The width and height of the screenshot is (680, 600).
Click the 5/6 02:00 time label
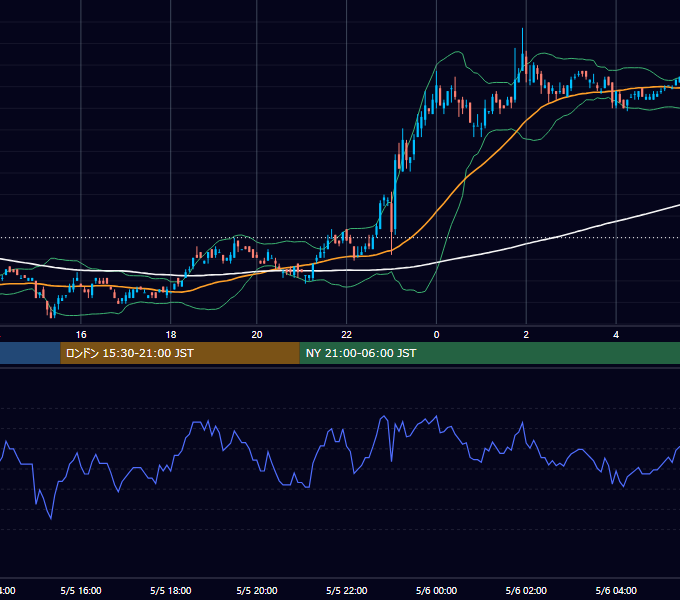(526, 590)
